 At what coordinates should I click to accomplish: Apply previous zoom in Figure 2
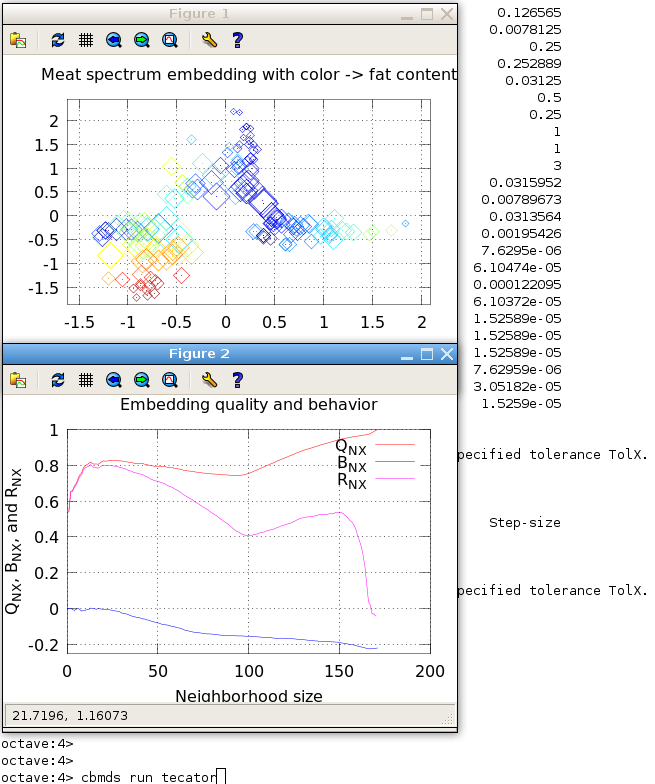click(114, 379)
